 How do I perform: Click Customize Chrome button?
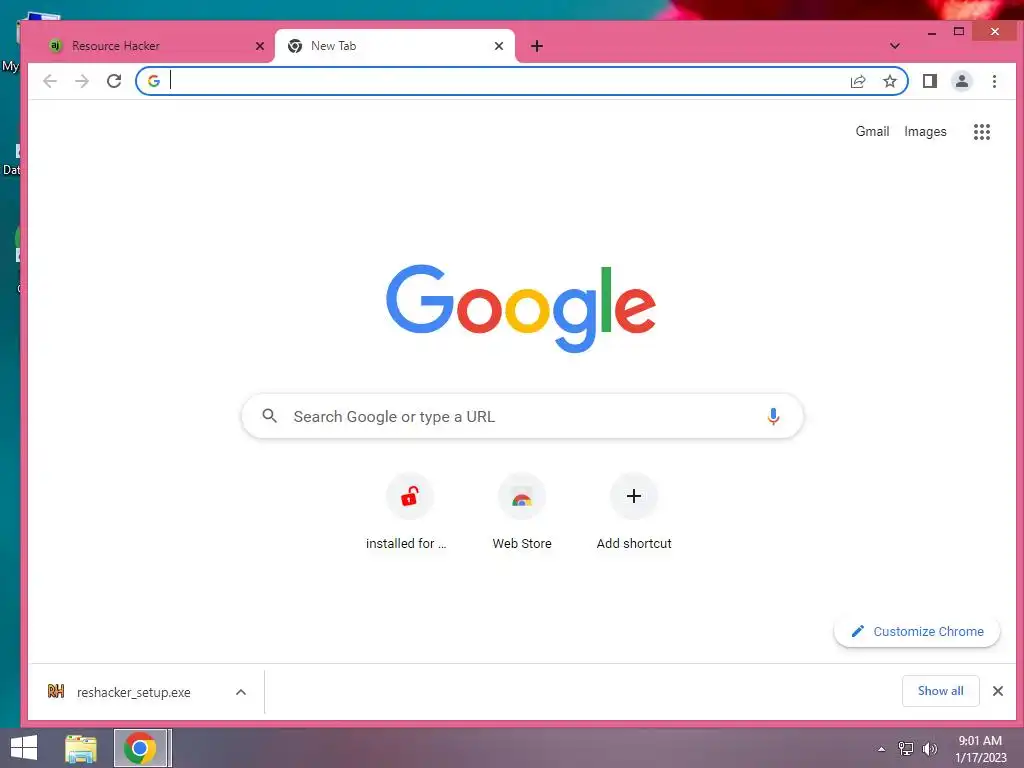(x=916, y=632)
